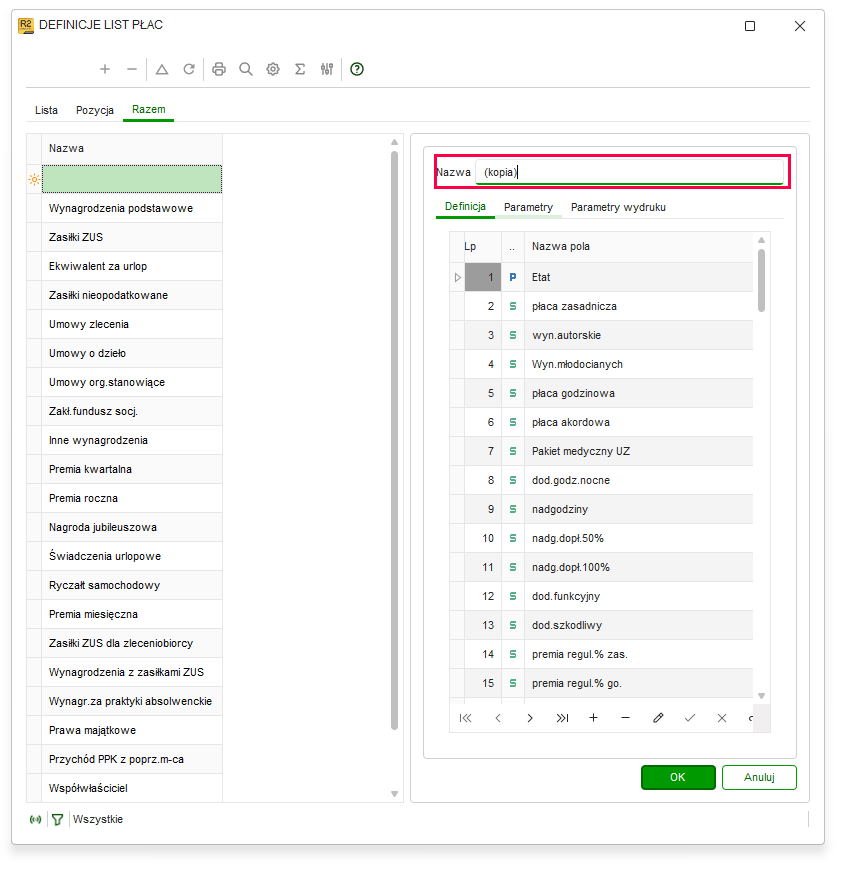
Task: Select the 'Ryczałt samochodowy' list row
Action: coord(132,586)
